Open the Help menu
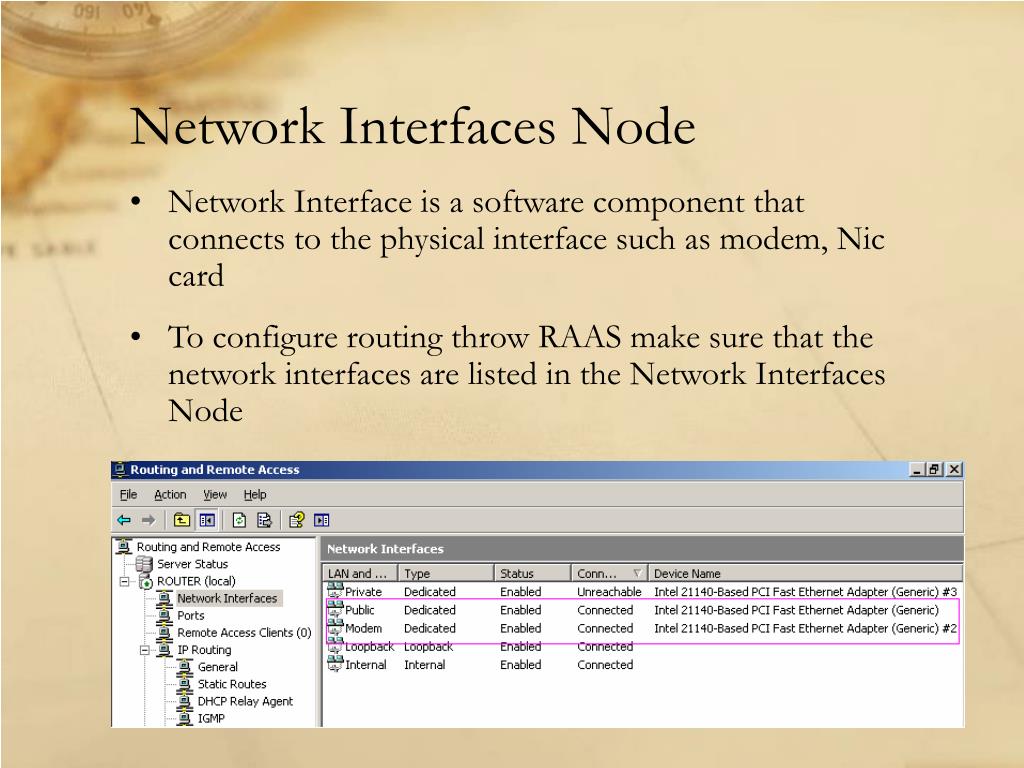Viewport: 1024px width, 768px height. (x=255, y=494)
